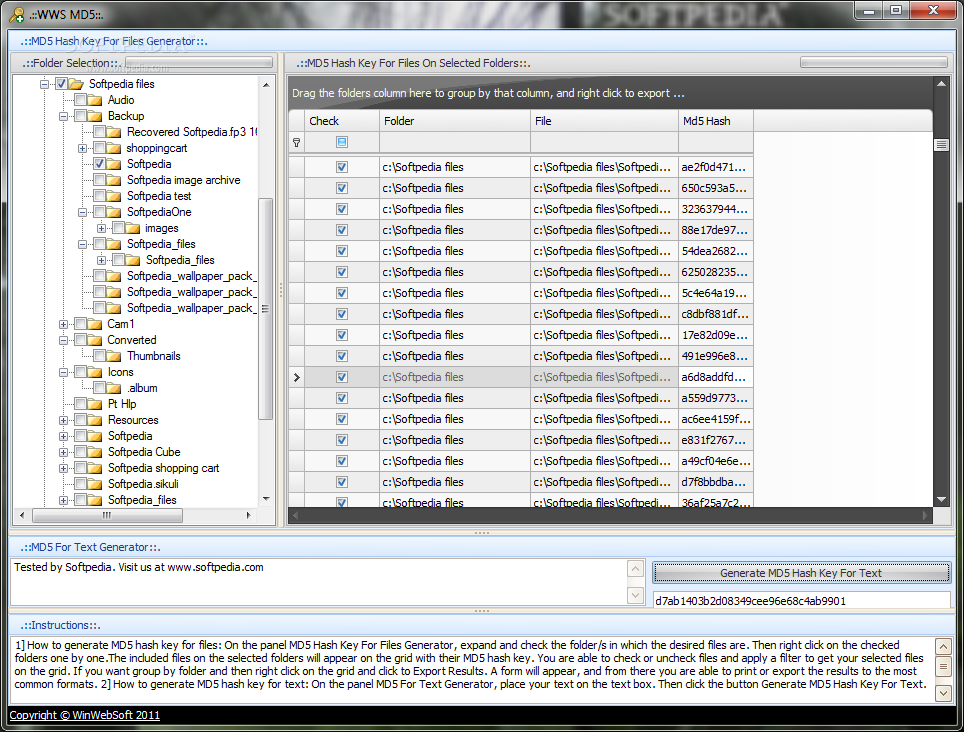
Task: Expand the Softpedia shopping cart node
Action: 63,468
